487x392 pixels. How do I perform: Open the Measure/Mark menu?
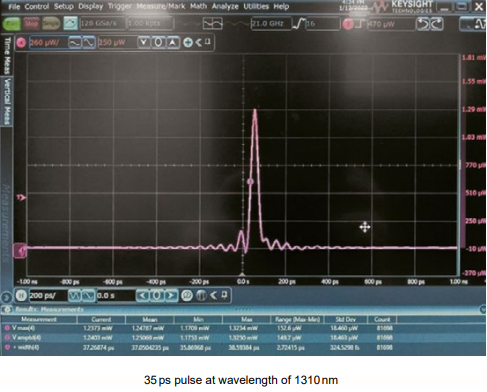pyautogui.click(x=161, y=6)
